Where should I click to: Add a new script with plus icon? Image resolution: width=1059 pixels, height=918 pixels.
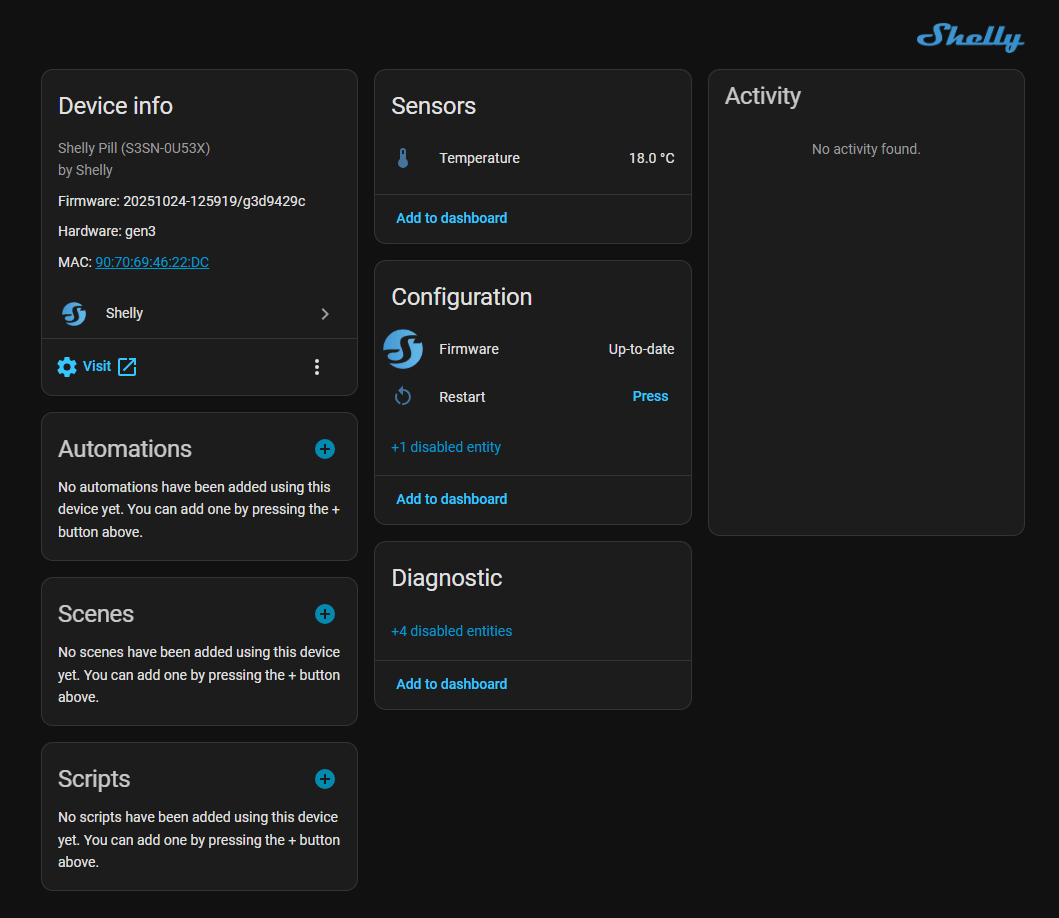click(x=325, y=779)
